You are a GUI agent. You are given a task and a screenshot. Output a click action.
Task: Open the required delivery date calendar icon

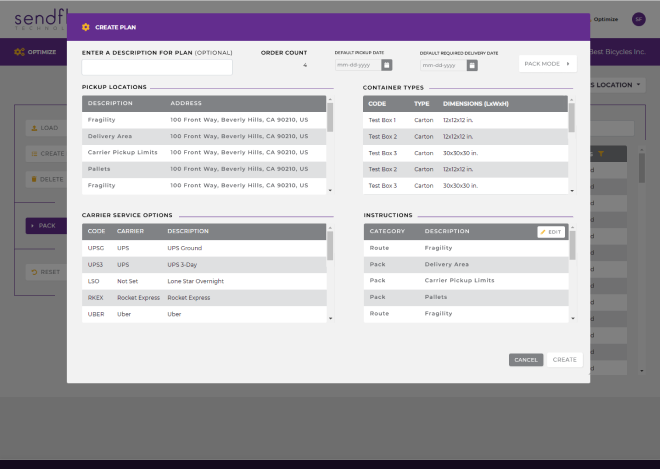tap(472, 65)
